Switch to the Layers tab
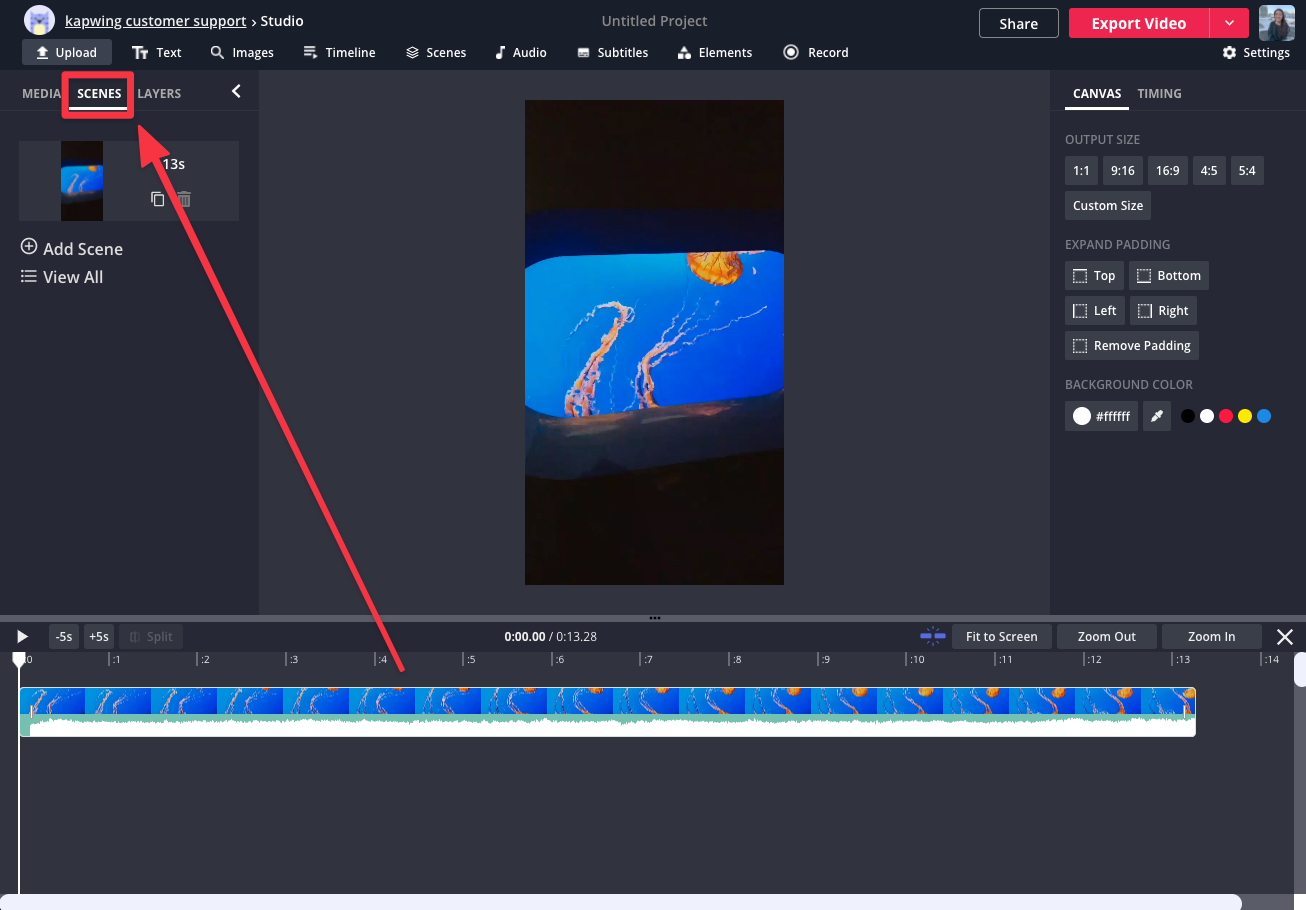This screenshot has width=1306, height=910. pos(159,93)
